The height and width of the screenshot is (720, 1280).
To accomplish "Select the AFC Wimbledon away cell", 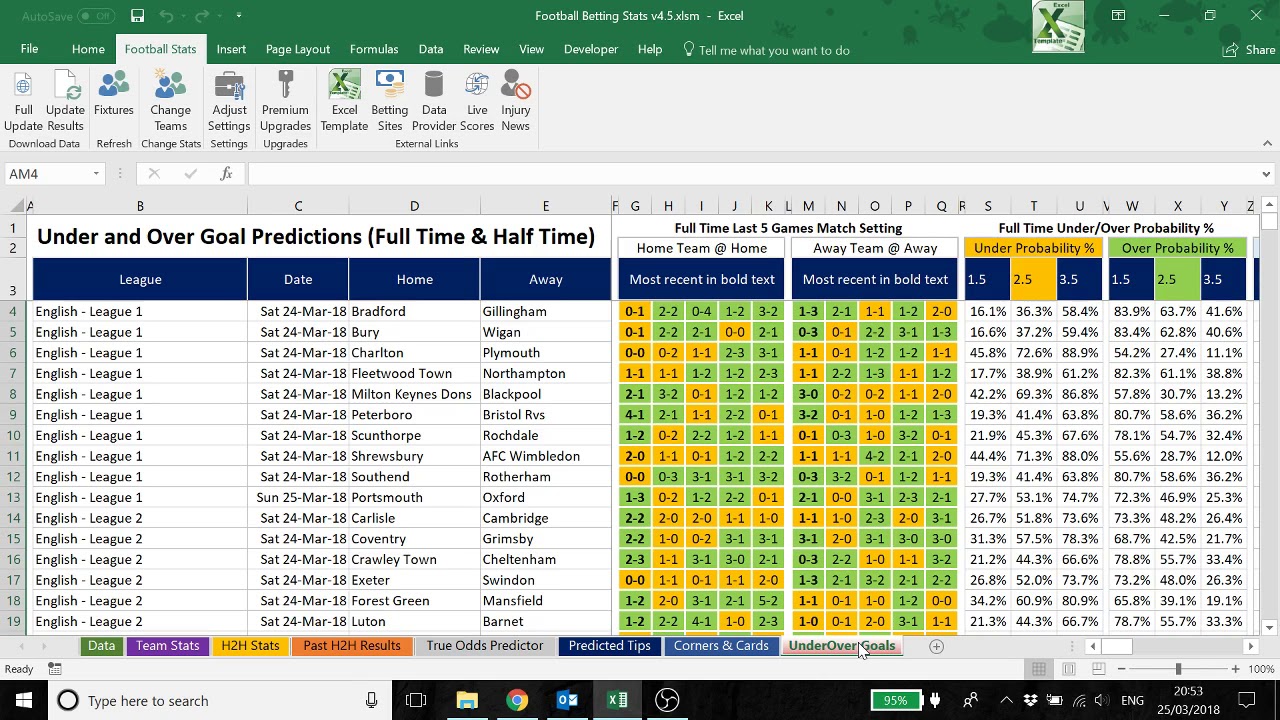I will [545, 456].
